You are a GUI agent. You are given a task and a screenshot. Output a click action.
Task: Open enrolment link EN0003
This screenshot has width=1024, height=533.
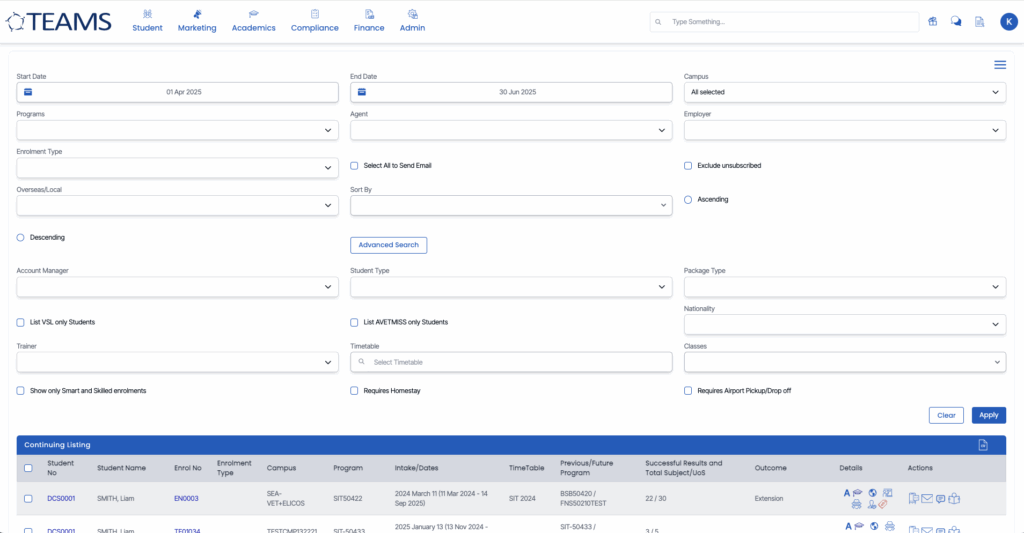[x=186, y=498]
